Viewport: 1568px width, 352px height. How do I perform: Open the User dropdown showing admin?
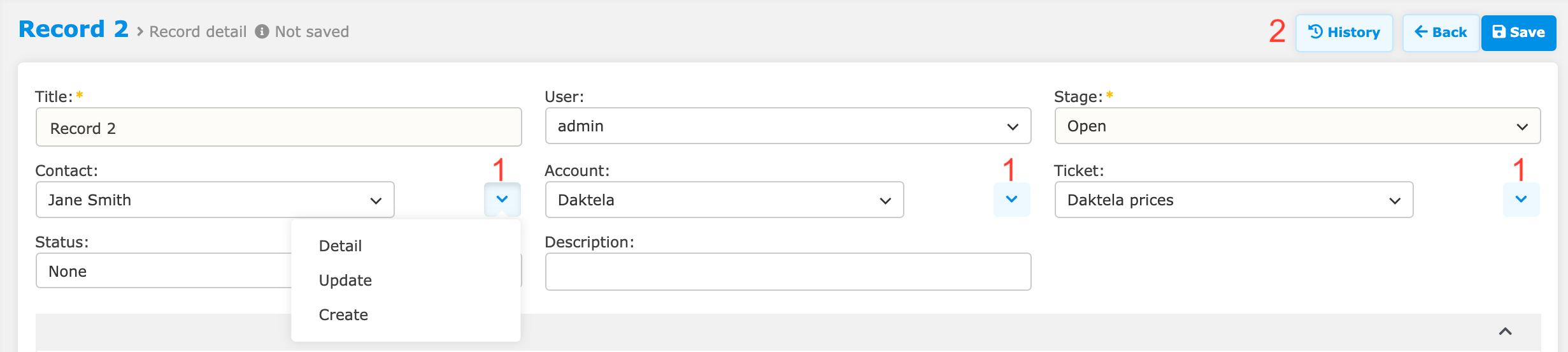[x=788, y=126]
